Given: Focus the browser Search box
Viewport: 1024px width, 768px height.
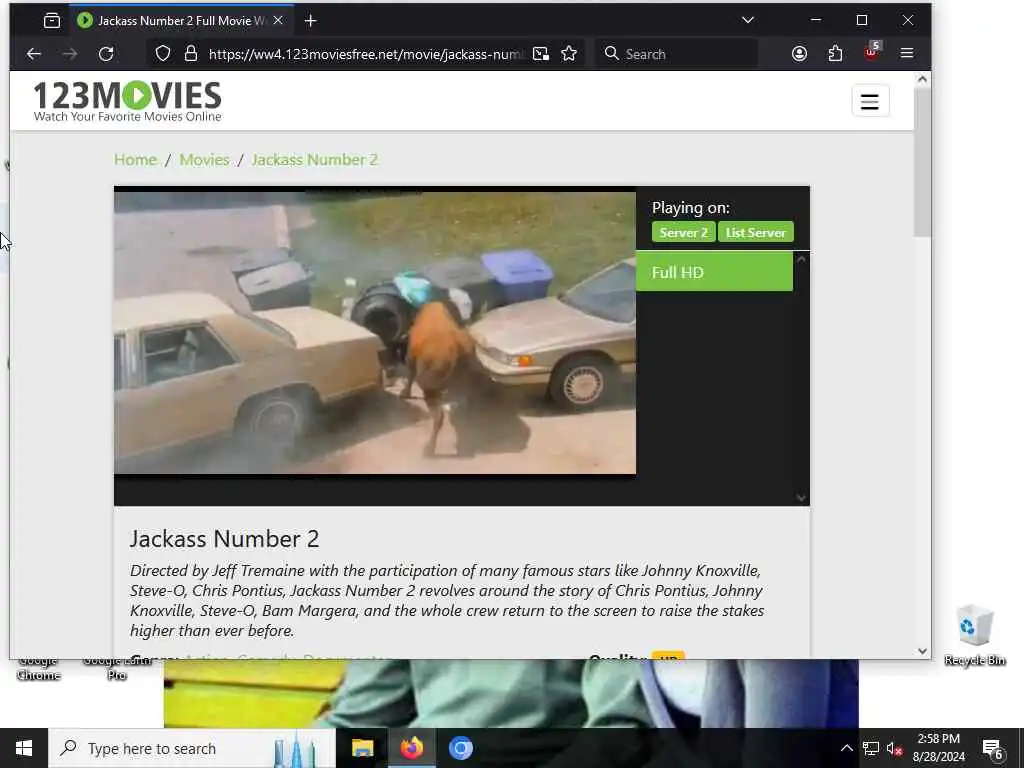Looking at the screenshot, I should coord(676,54).
